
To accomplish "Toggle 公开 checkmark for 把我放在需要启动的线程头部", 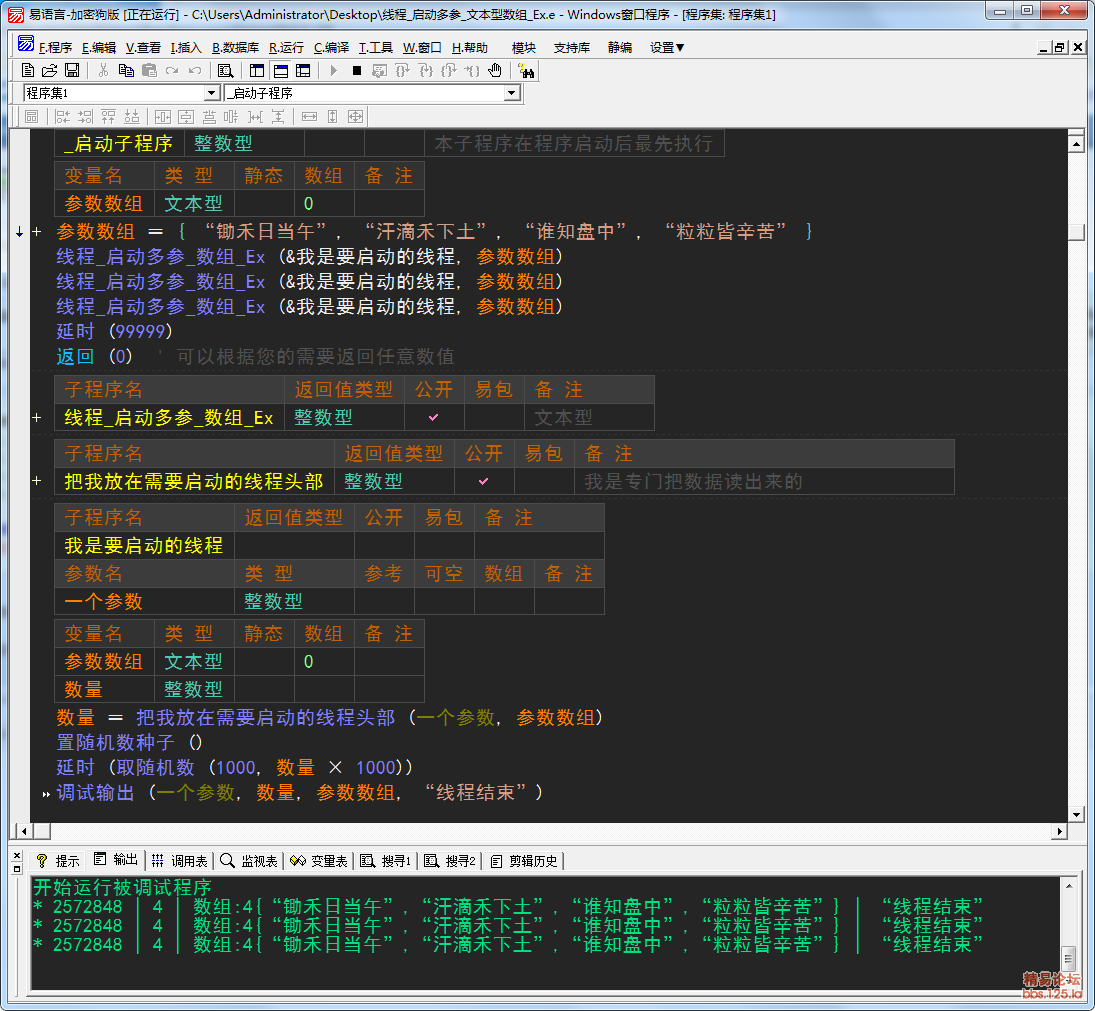I will coord(484,481).
